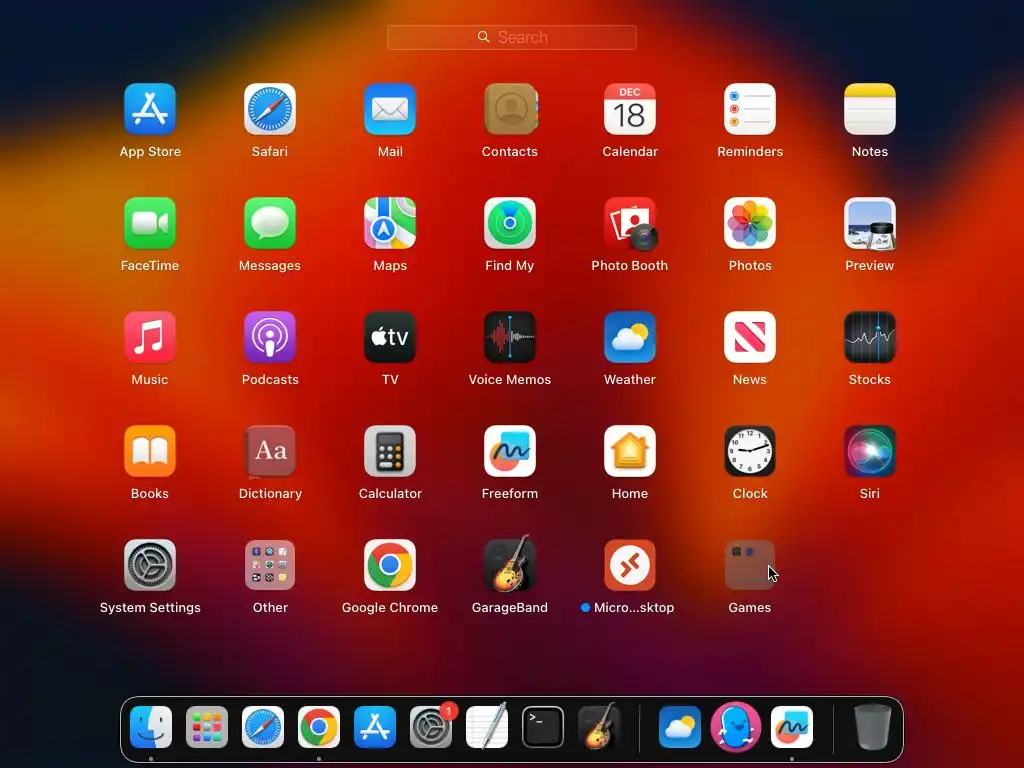Launch Google Chrome from the Launchpad grid
The width and height of the screenshot is (1024, 768).
pos(390,565)
